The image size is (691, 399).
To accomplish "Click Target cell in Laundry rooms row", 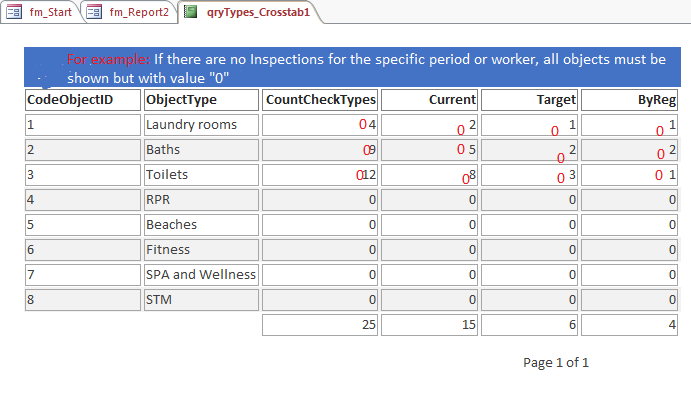I will tap(529, 125).
